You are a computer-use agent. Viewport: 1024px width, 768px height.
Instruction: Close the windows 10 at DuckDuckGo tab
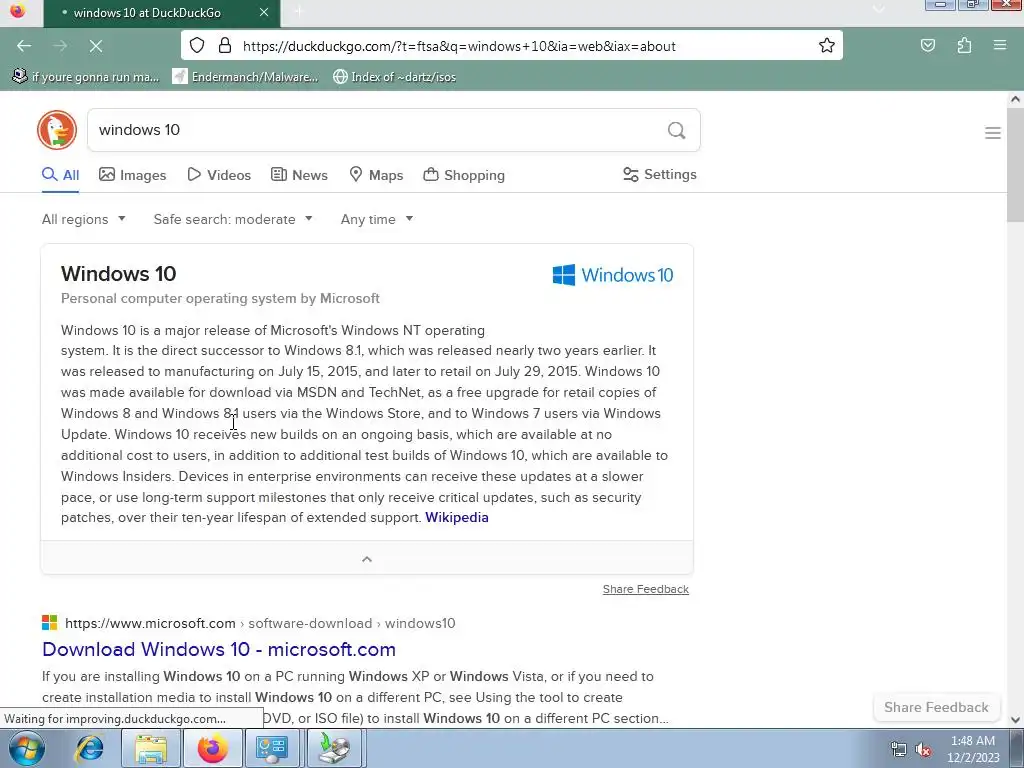264,12
